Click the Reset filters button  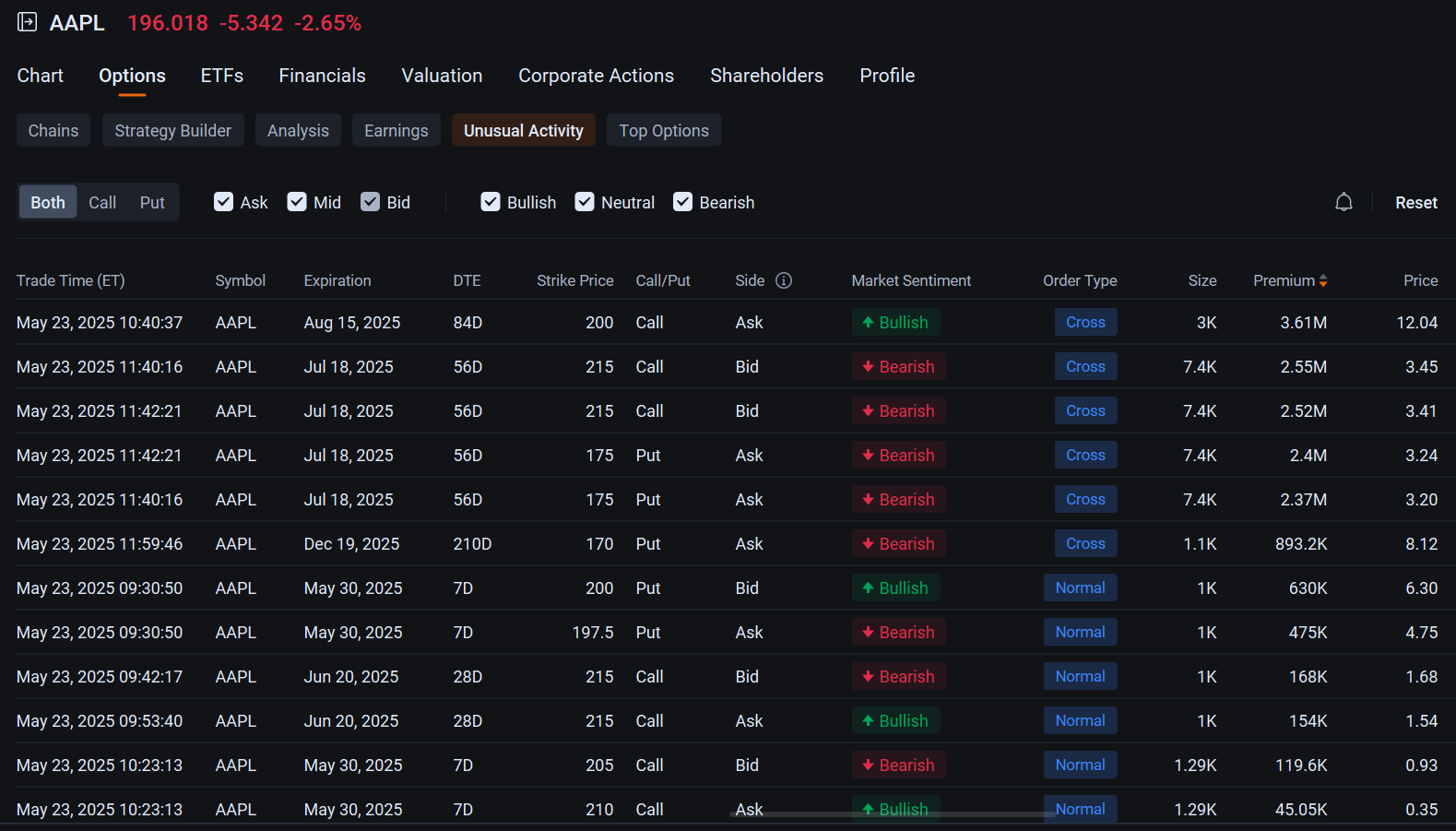(1415, 202)
